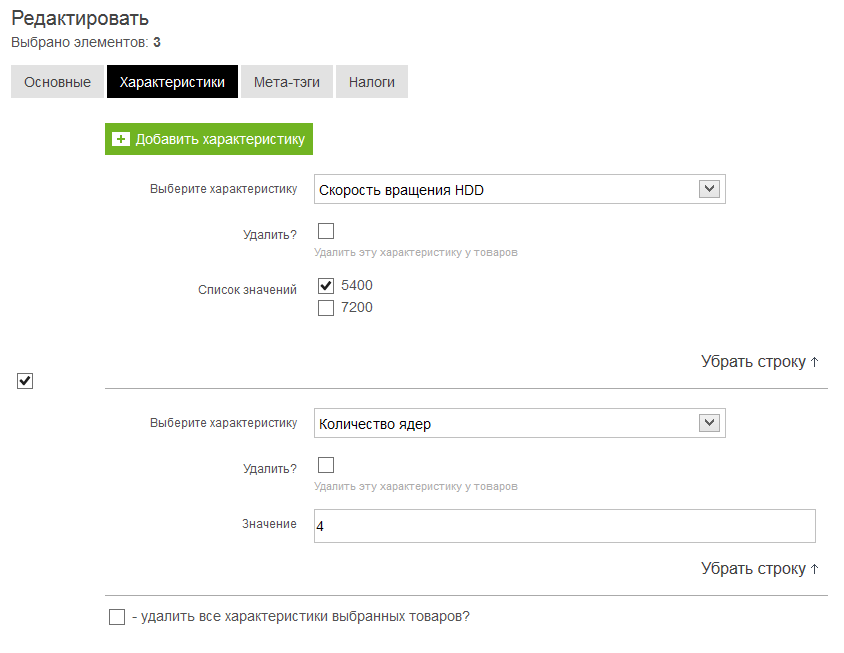
Task: Check the 7200 value checkbox
Action: point(326,308)
